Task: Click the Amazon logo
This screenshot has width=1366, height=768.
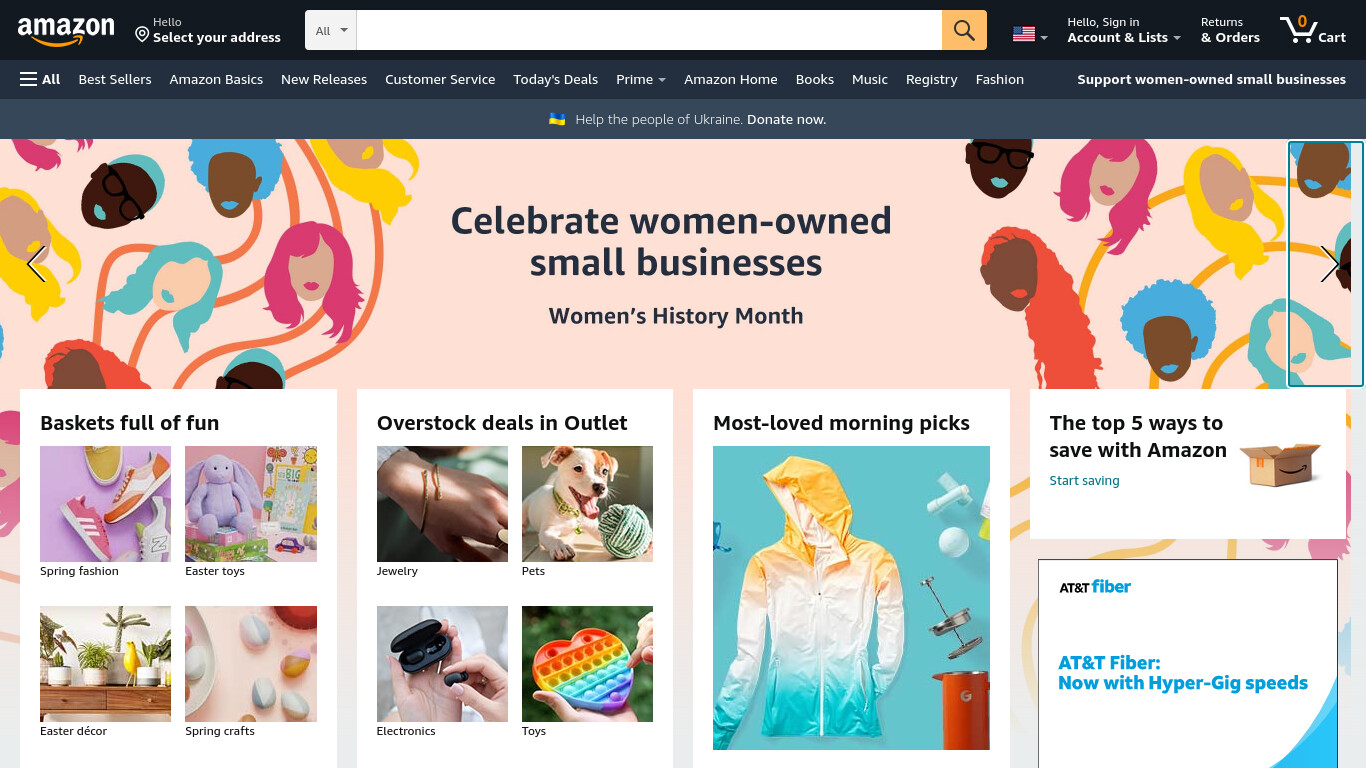Action: pyautogui.click(x=66, y=31)
